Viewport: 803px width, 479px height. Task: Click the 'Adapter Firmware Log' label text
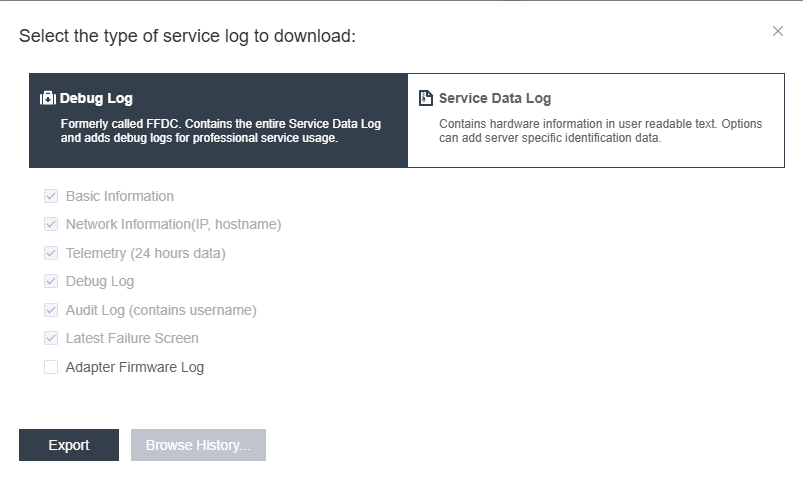pos(135,367)
